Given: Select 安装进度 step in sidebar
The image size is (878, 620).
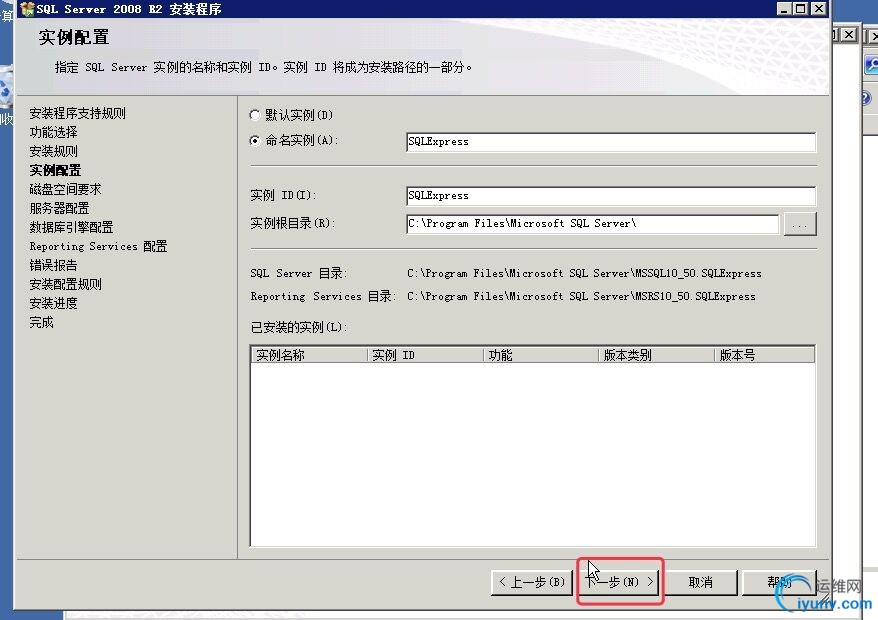Looking at the screenshot, I should click(53, 304).
